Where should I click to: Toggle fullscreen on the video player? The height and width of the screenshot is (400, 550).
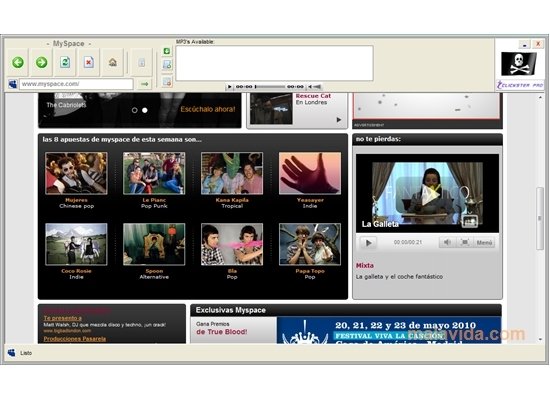465,242
